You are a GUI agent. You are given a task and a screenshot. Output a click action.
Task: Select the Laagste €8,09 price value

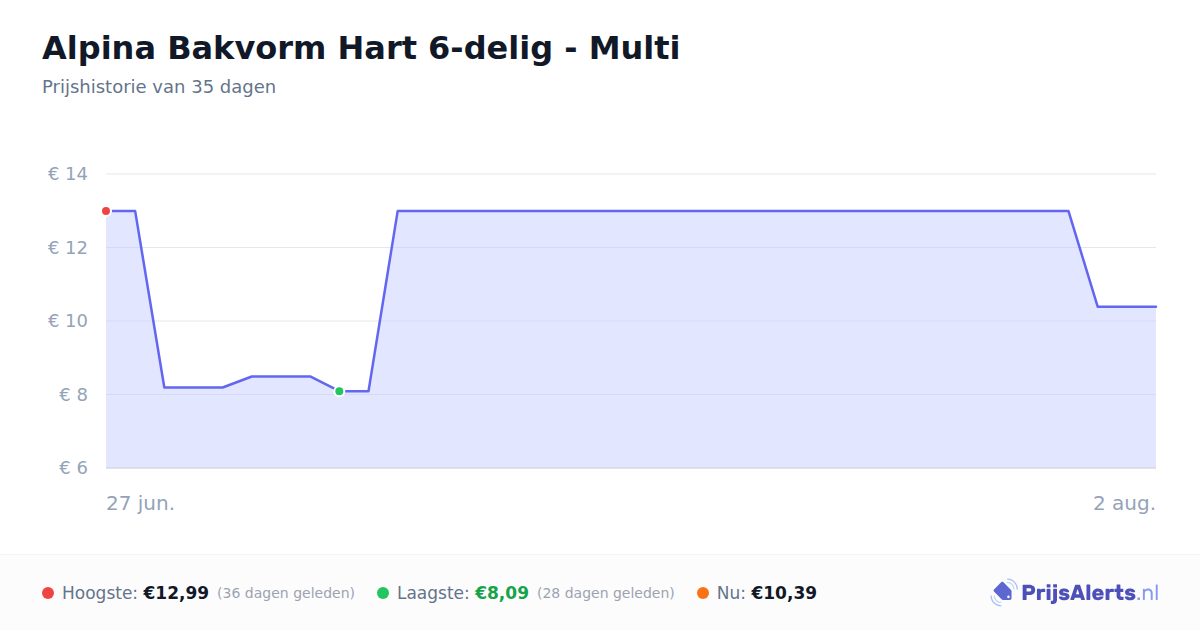click(502, 593)
